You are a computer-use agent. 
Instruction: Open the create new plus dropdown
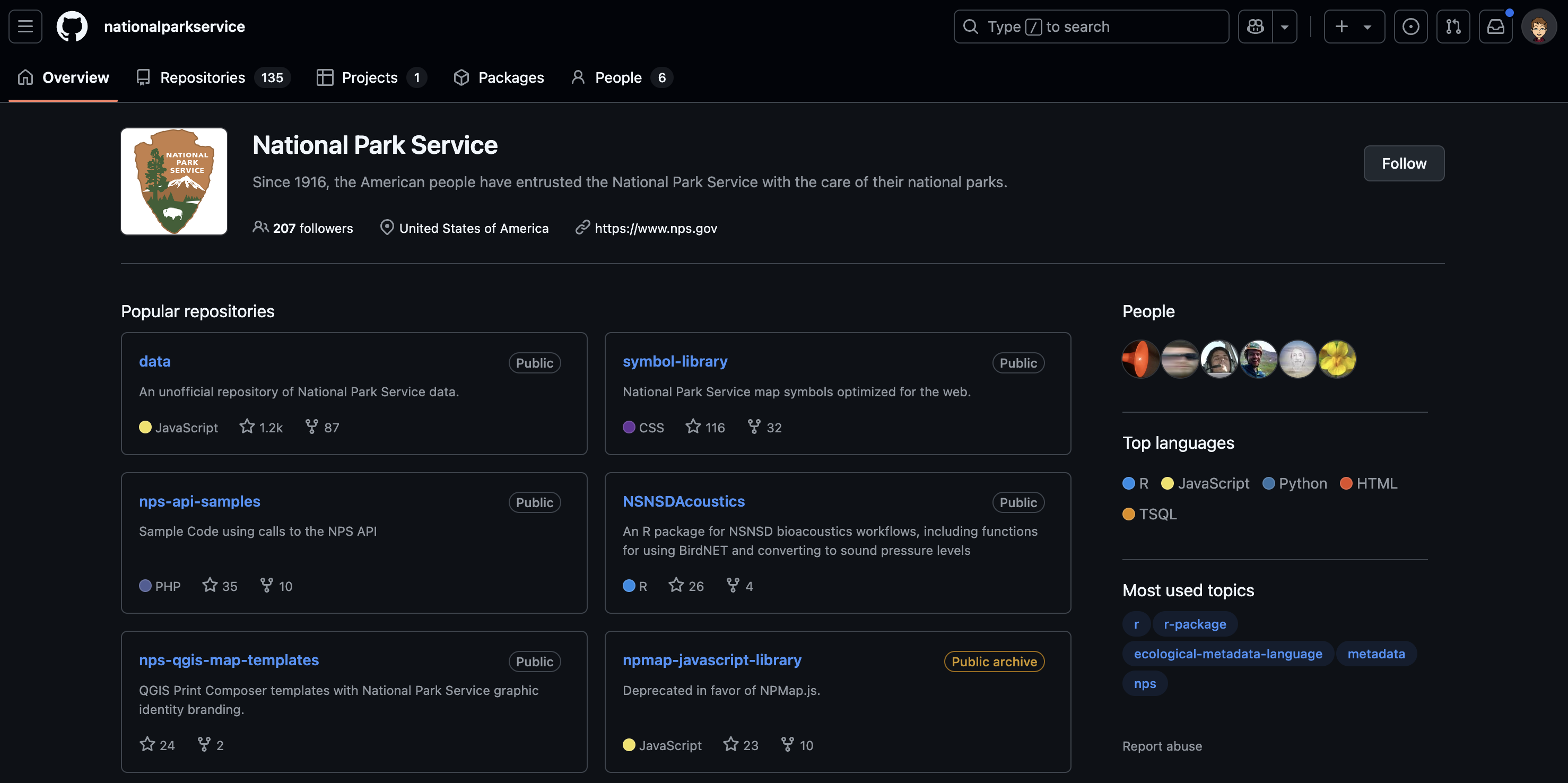click(1354, 26)
